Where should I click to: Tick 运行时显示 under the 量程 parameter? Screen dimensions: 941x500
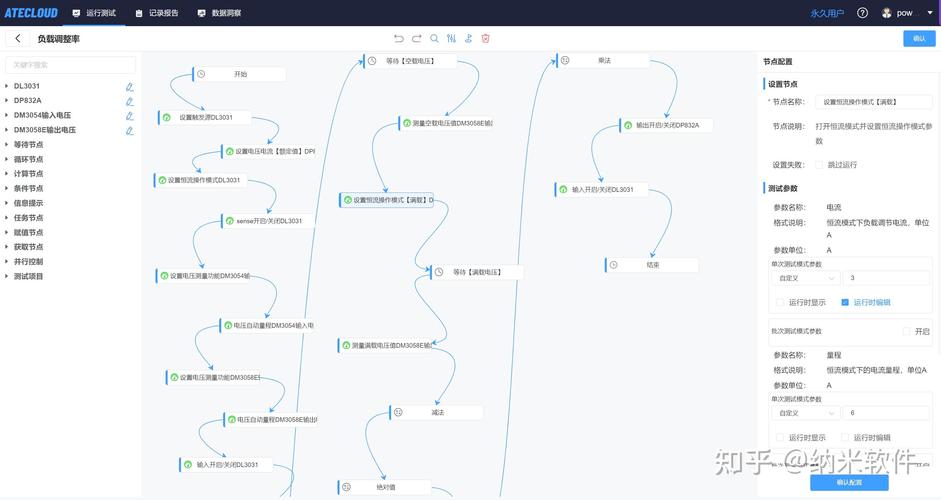pos(780,438)
